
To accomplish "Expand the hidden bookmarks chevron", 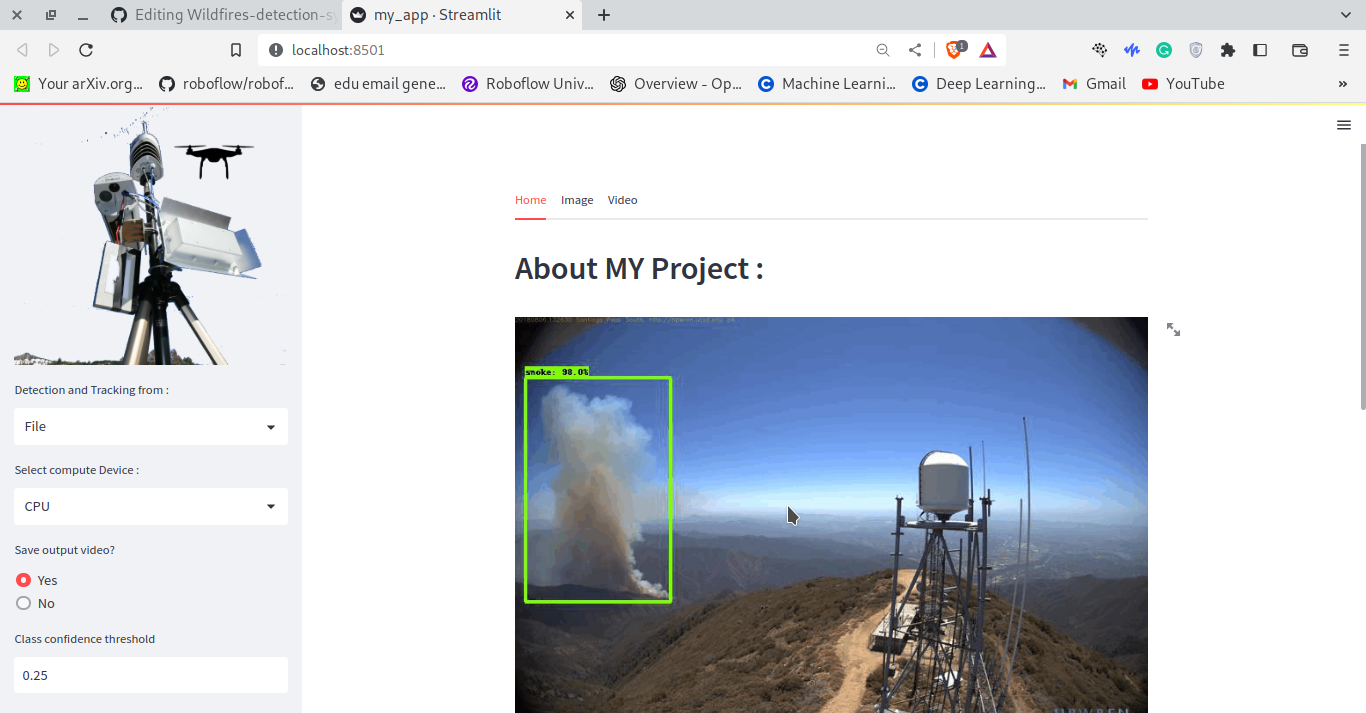I will (x=1343, y=84).
